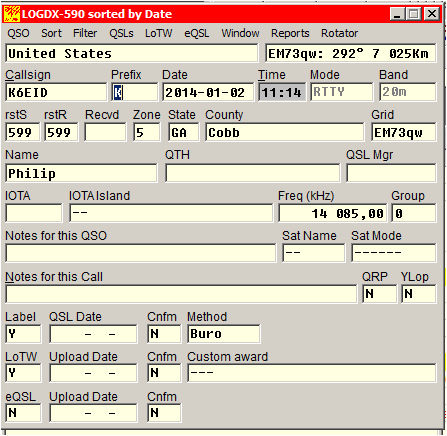Open the QSO menu
The width and height of the screenshot is (447, 436).
pyautogui.click(x=18, y=33)
